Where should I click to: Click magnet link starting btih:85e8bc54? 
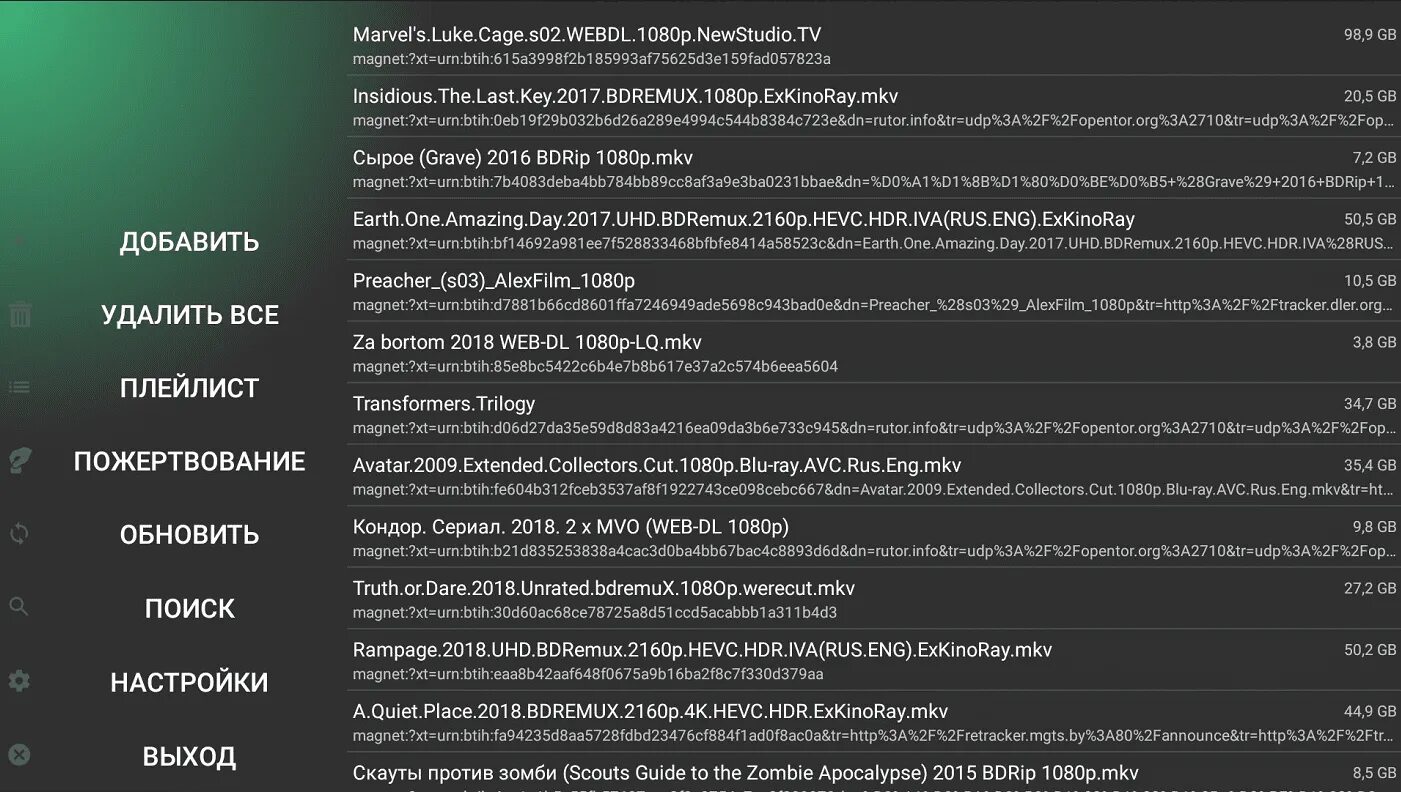[595, 367]
